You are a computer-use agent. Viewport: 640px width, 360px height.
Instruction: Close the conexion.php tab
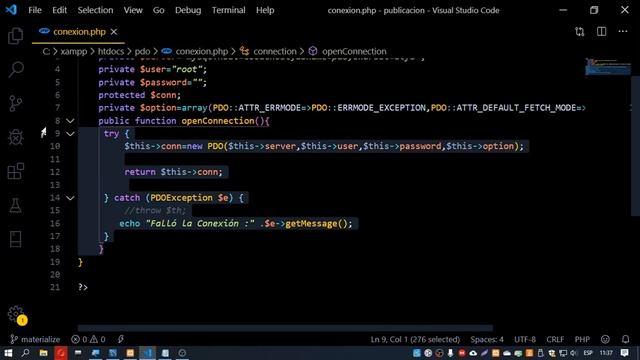click(x=114, y=31)
